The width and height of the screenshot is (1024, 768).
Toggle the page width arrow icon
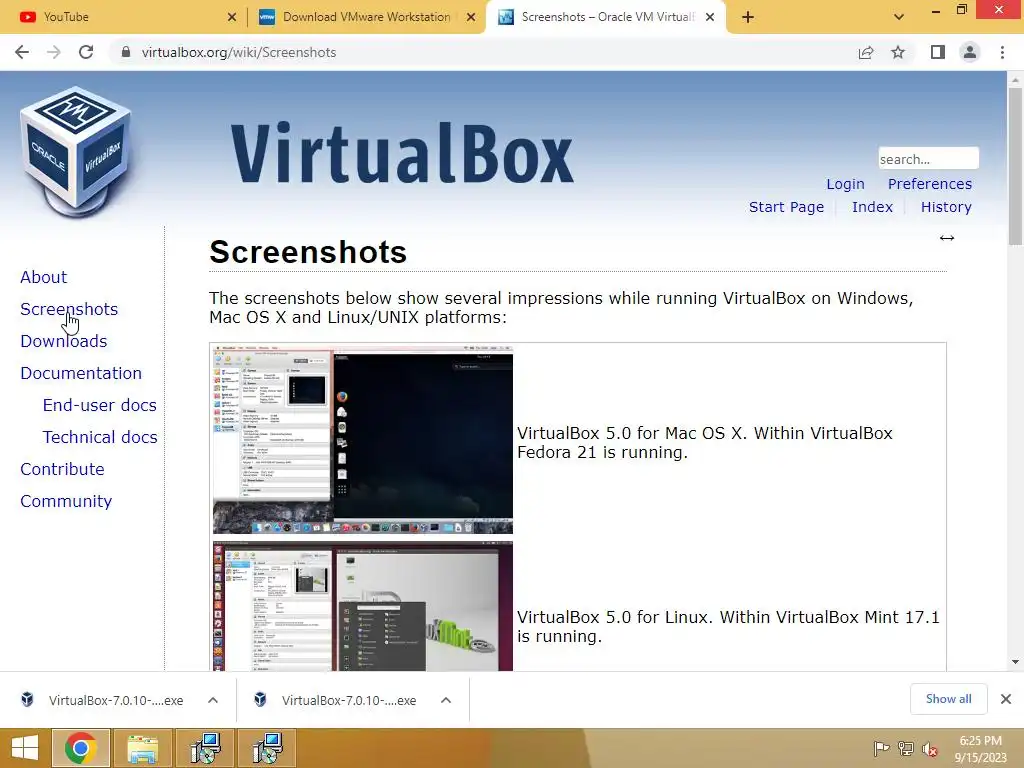point(947,238)
